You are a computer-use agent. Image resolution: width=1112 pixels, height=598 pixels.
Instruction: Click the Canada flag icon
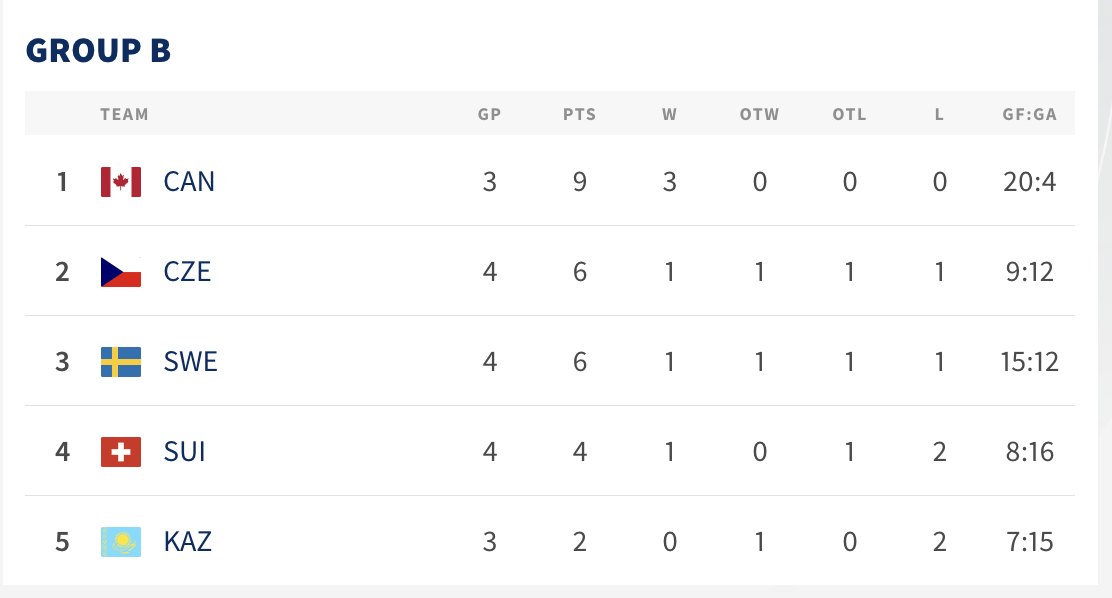121,181
